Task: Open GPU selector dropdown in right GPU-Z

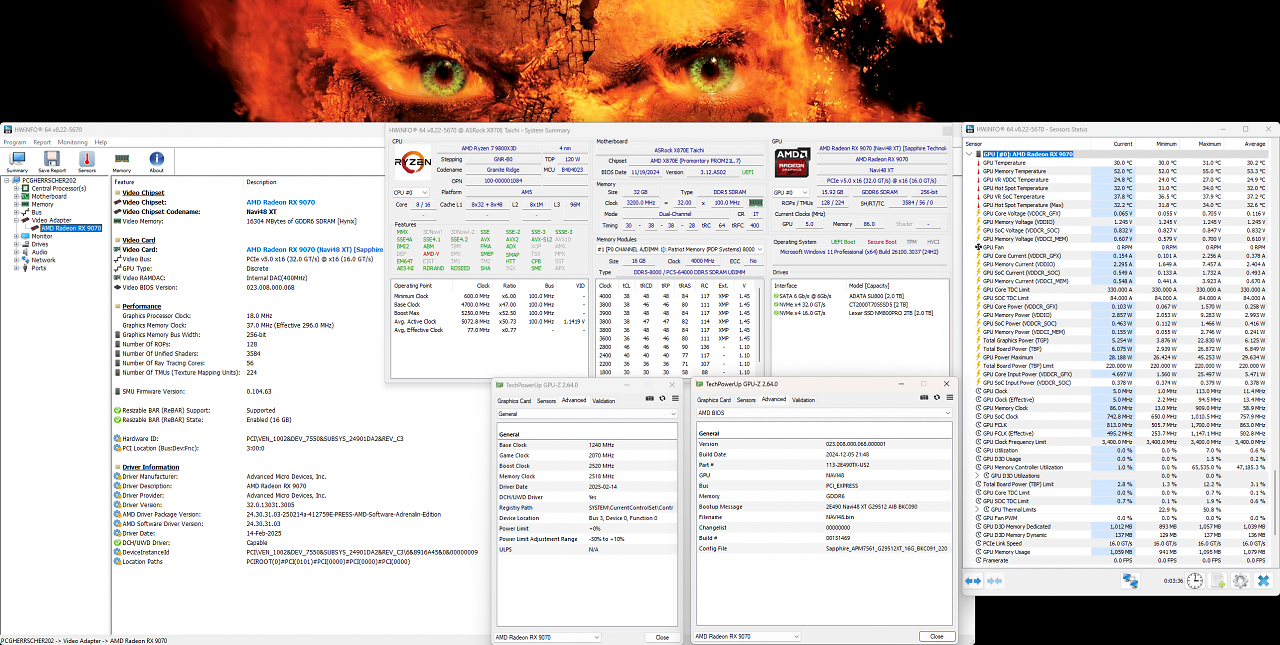Action: click(x=747, y=636)
